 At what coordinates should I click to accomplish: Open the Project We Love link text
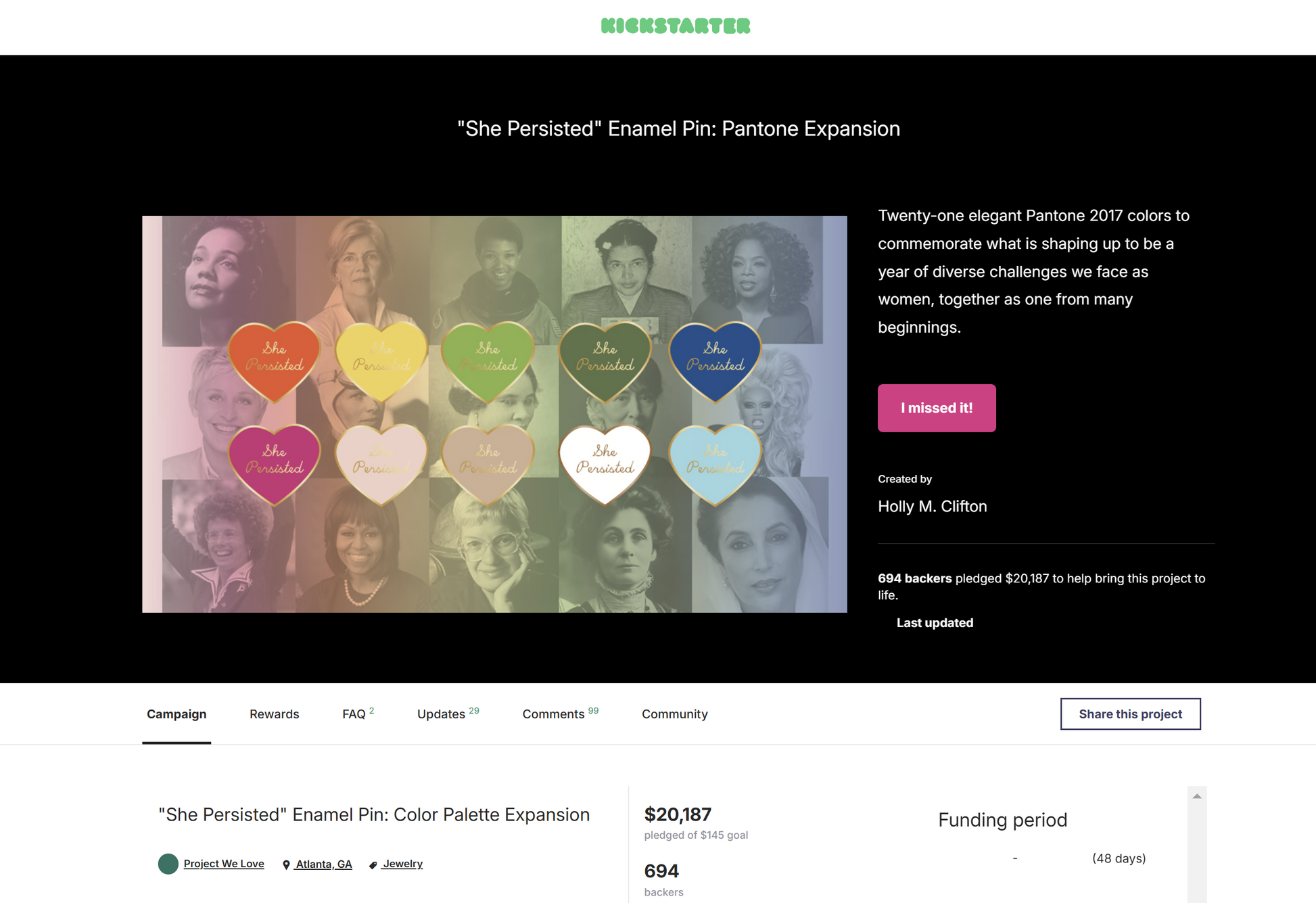pyautogui.click(x=224, y=864)
